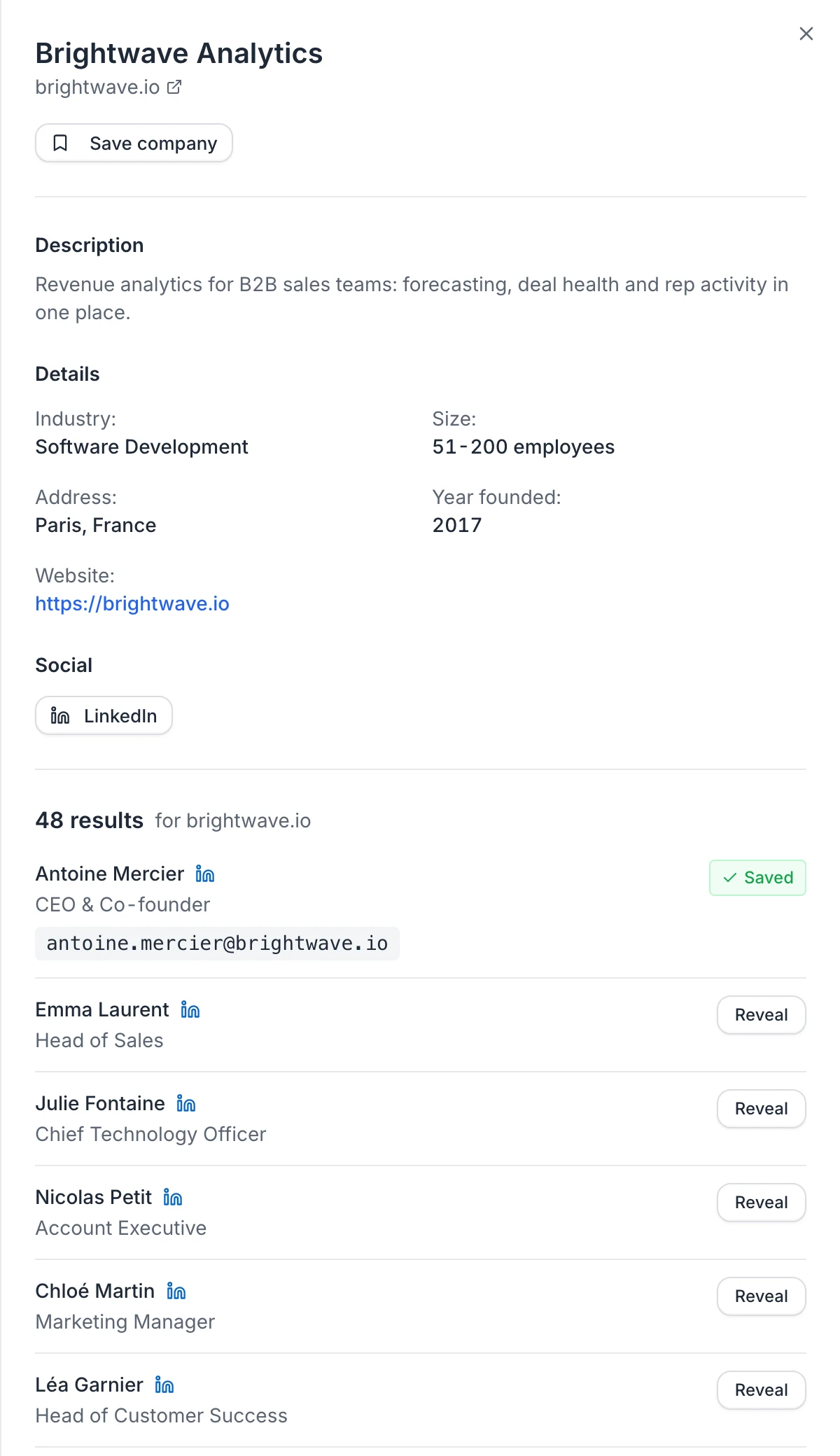This screenshot has height=1456, width=840.
Task: Click the company description paragraph
Action: [x=412, y=298]
